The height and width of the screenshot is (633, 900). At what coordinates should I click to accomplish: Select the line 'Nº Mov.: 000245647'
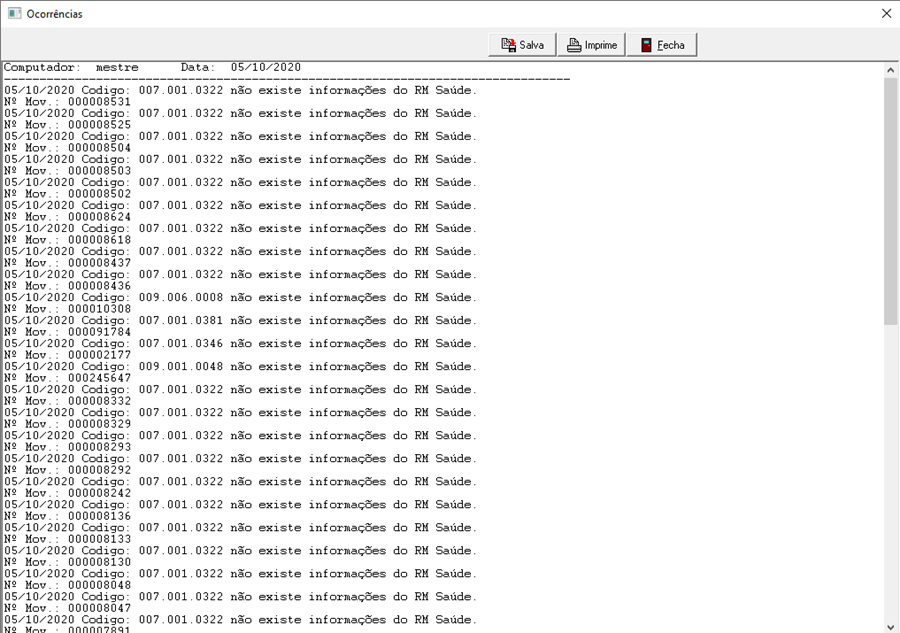68,378
